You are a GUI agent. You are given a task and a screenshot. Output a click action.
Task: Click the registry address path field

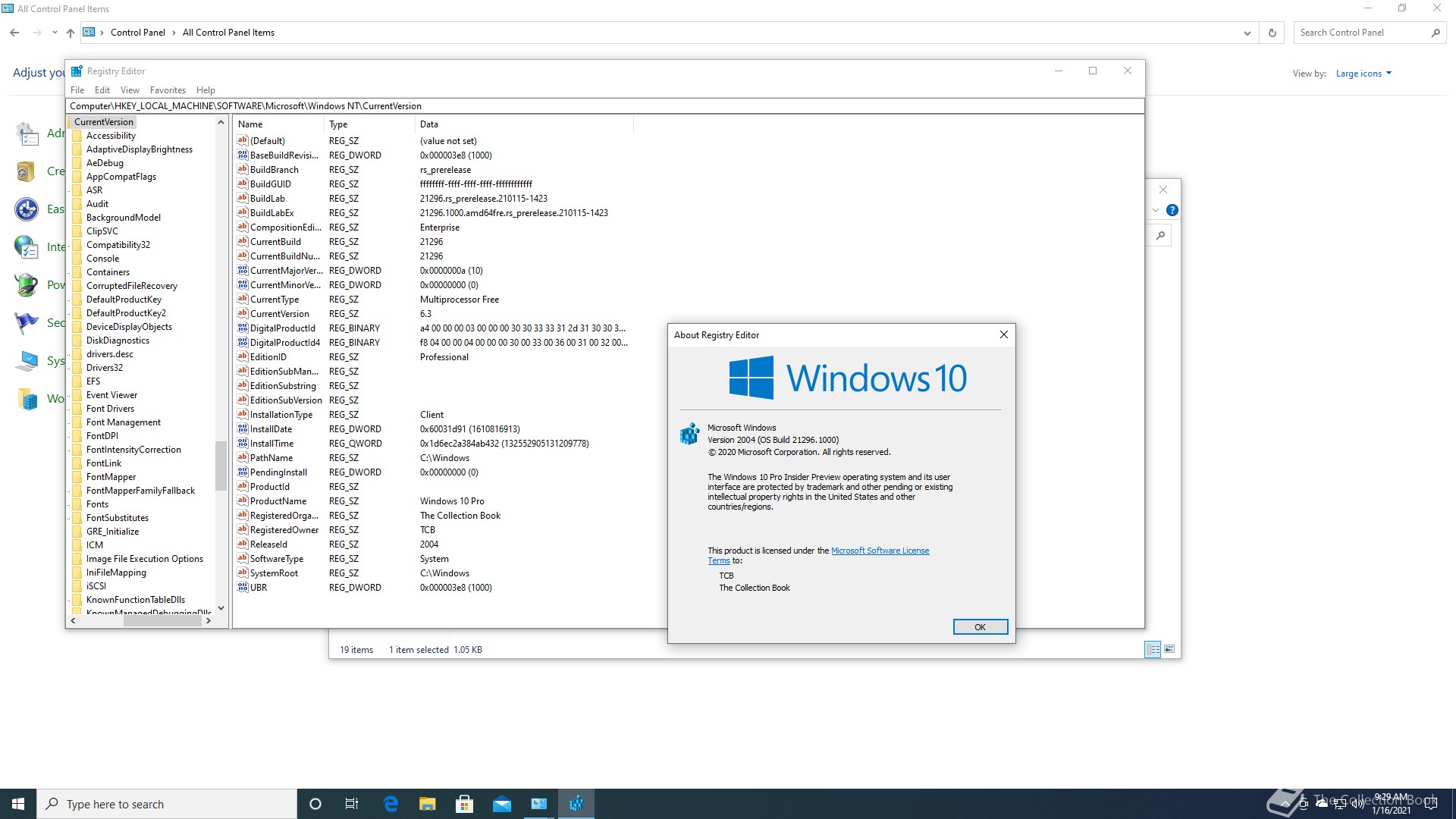click(604, 106)
